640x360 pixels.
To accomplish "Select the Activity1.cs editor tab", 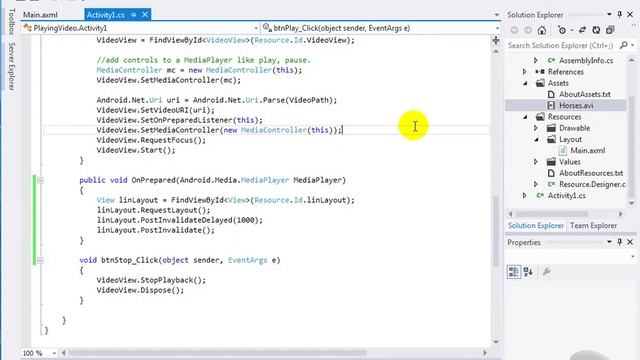I will [x=105, y=15].
